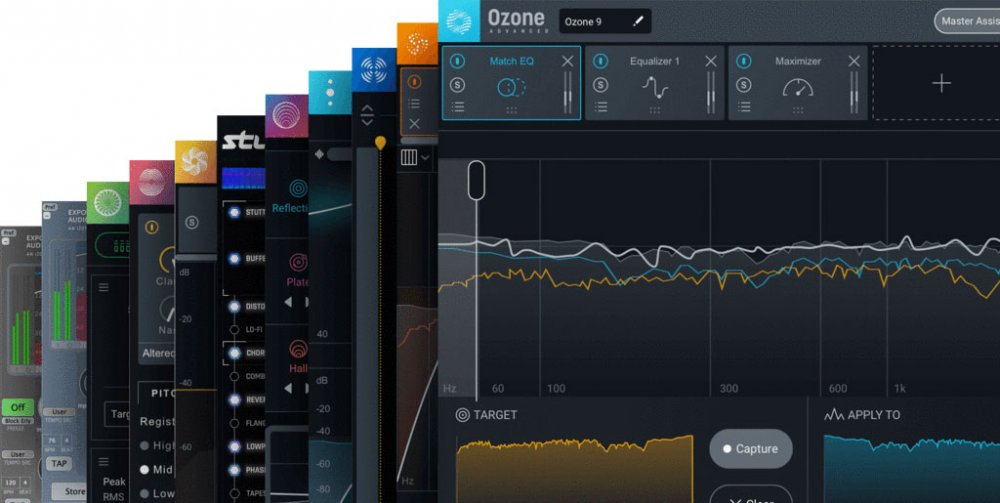
Task: Click the Ozone 9 preset name field
Action: point(605,22)
